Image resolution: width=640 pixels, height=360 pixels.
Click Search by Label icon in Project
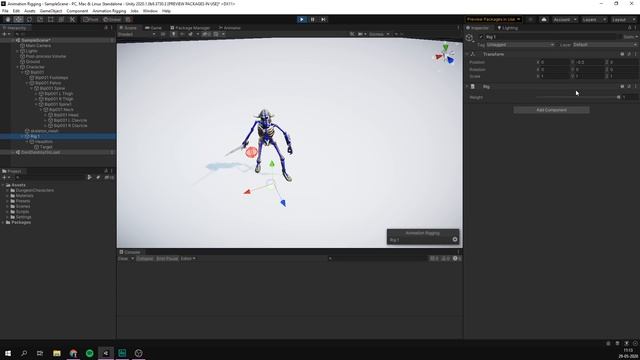coord(98,178)
